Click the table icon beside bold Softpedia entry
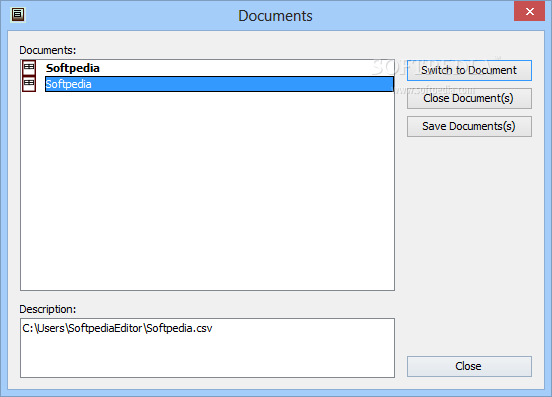This screenshot has height=397, width=552. pyautogui.click(x=29, y=68)
